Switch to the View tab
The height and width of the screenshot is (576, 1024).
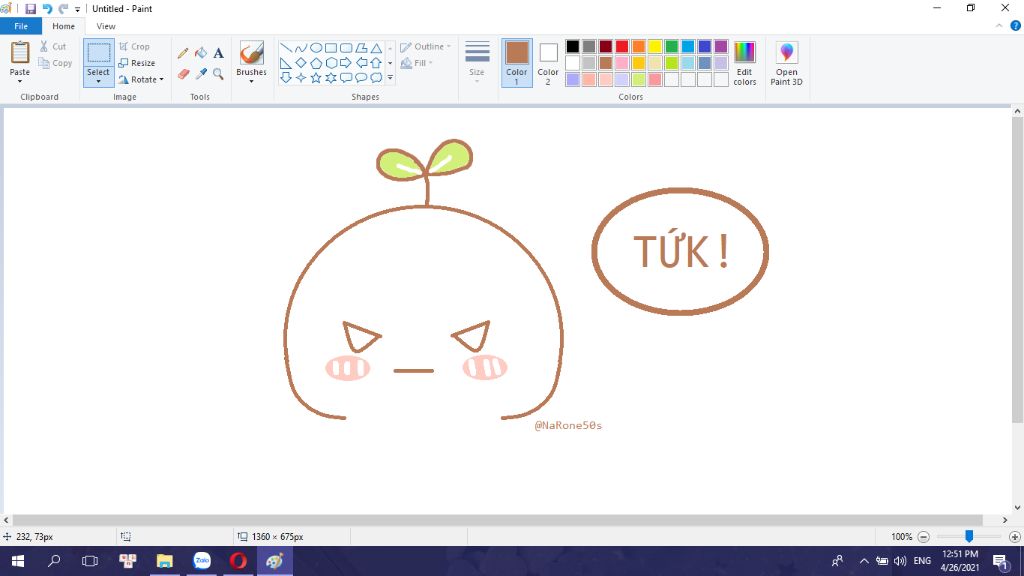[106, 26]
